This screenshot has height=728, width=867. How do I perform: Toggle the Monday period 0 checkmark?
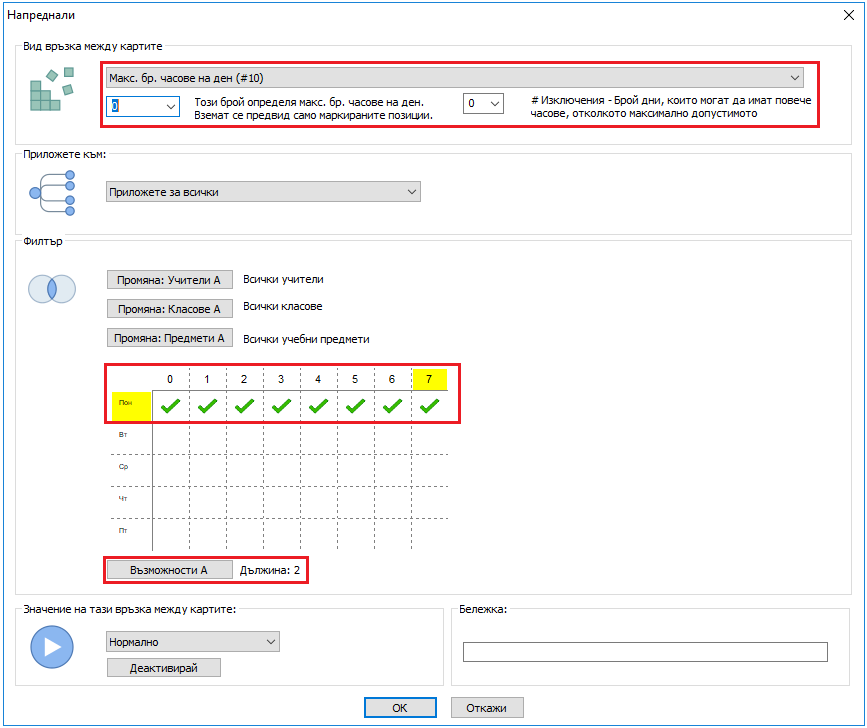click(x=171, y=406)
